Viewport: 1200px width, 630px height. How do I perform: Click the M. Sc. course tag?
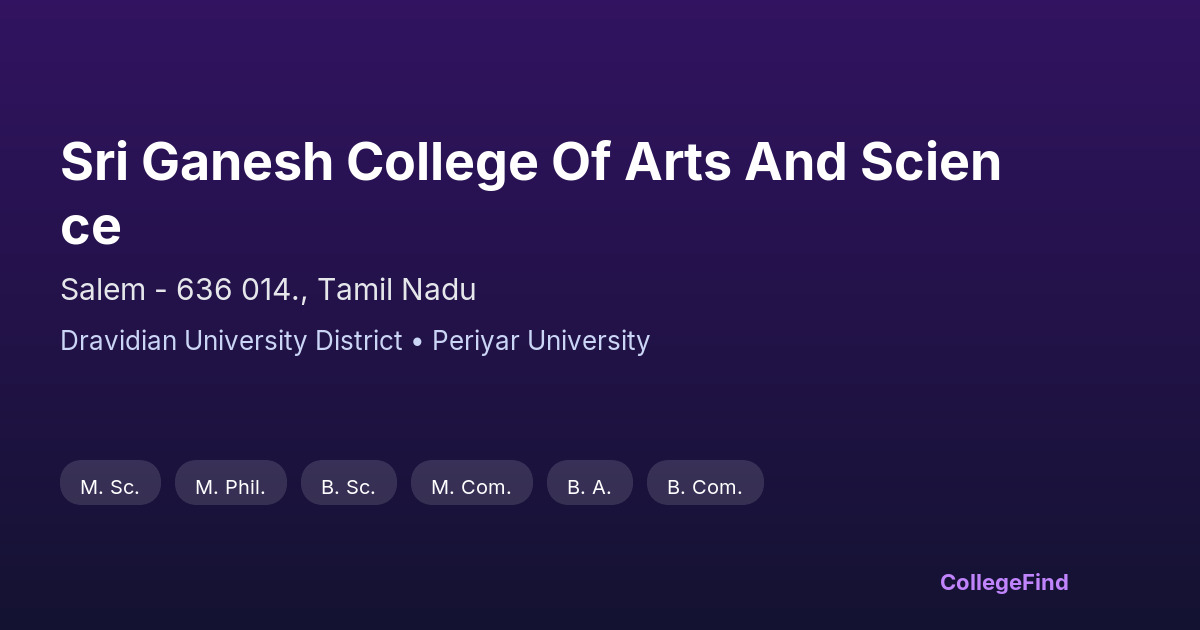pyautogui.click(x=110, y=487)
